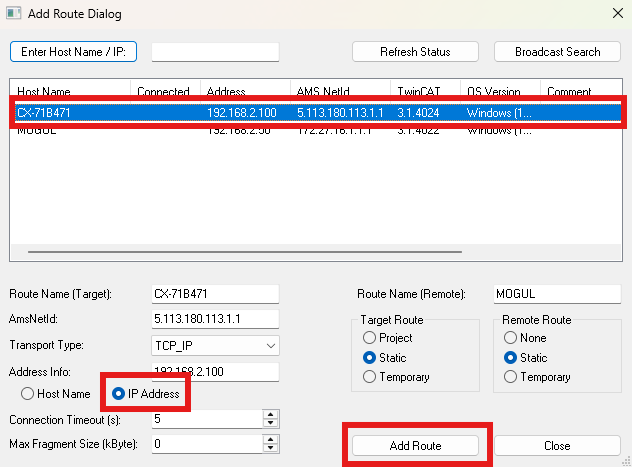
Task: Select the IP Address radio button
Action: click(118, 394)
